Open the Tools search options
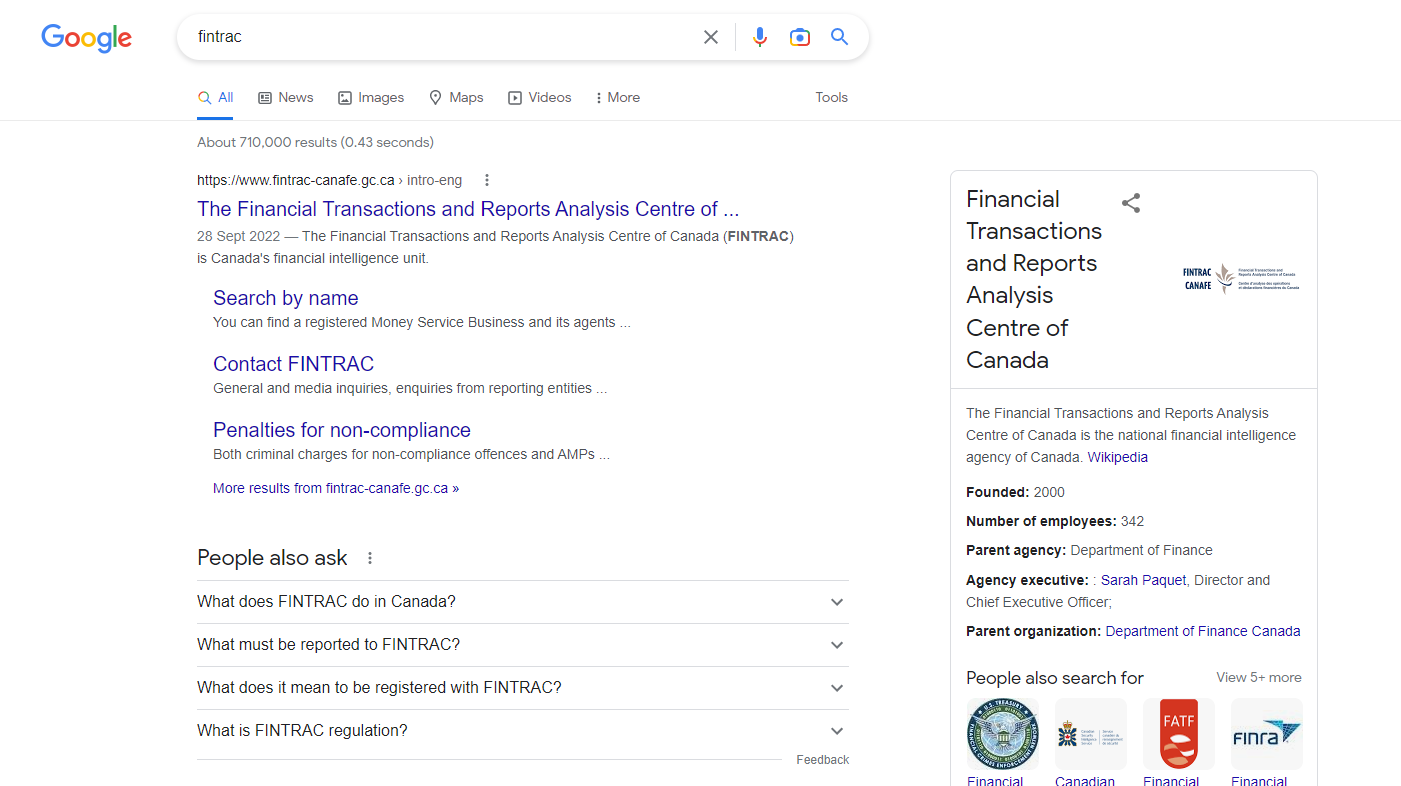The image size is (1401, 786). (831, 98)
